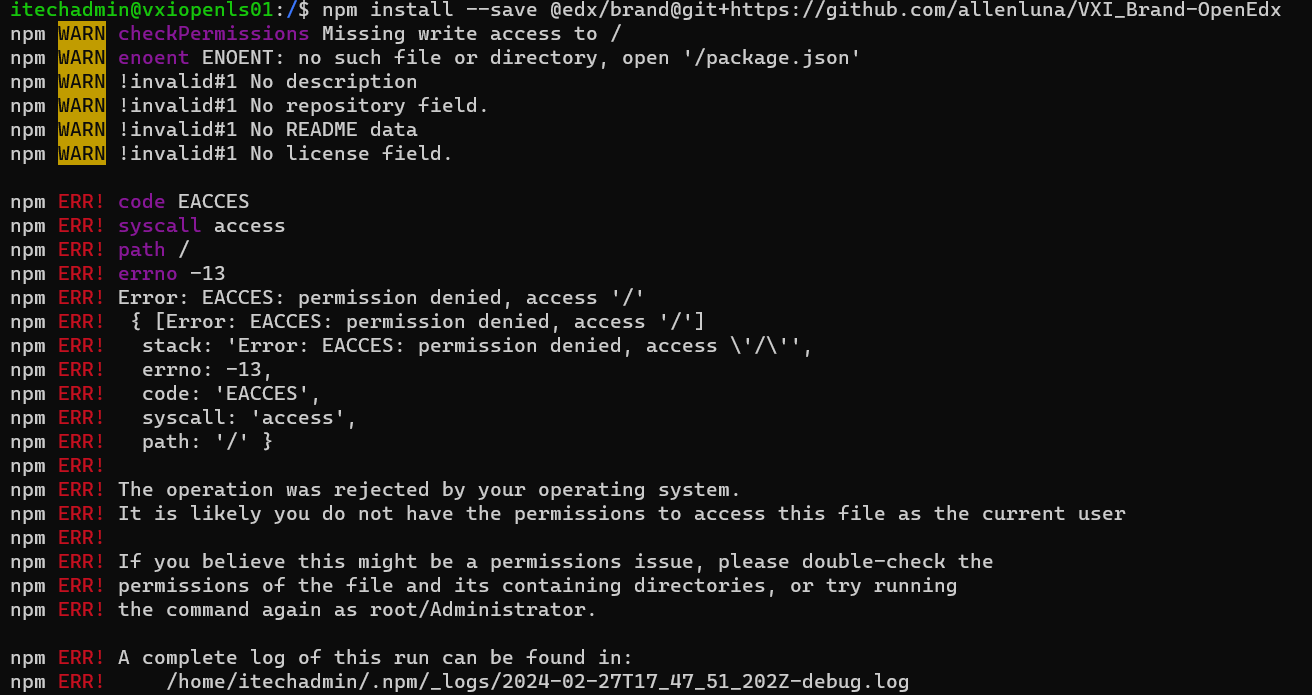Click the 'enoent' warning keyword
The image size is (1312, 695).
154,58
